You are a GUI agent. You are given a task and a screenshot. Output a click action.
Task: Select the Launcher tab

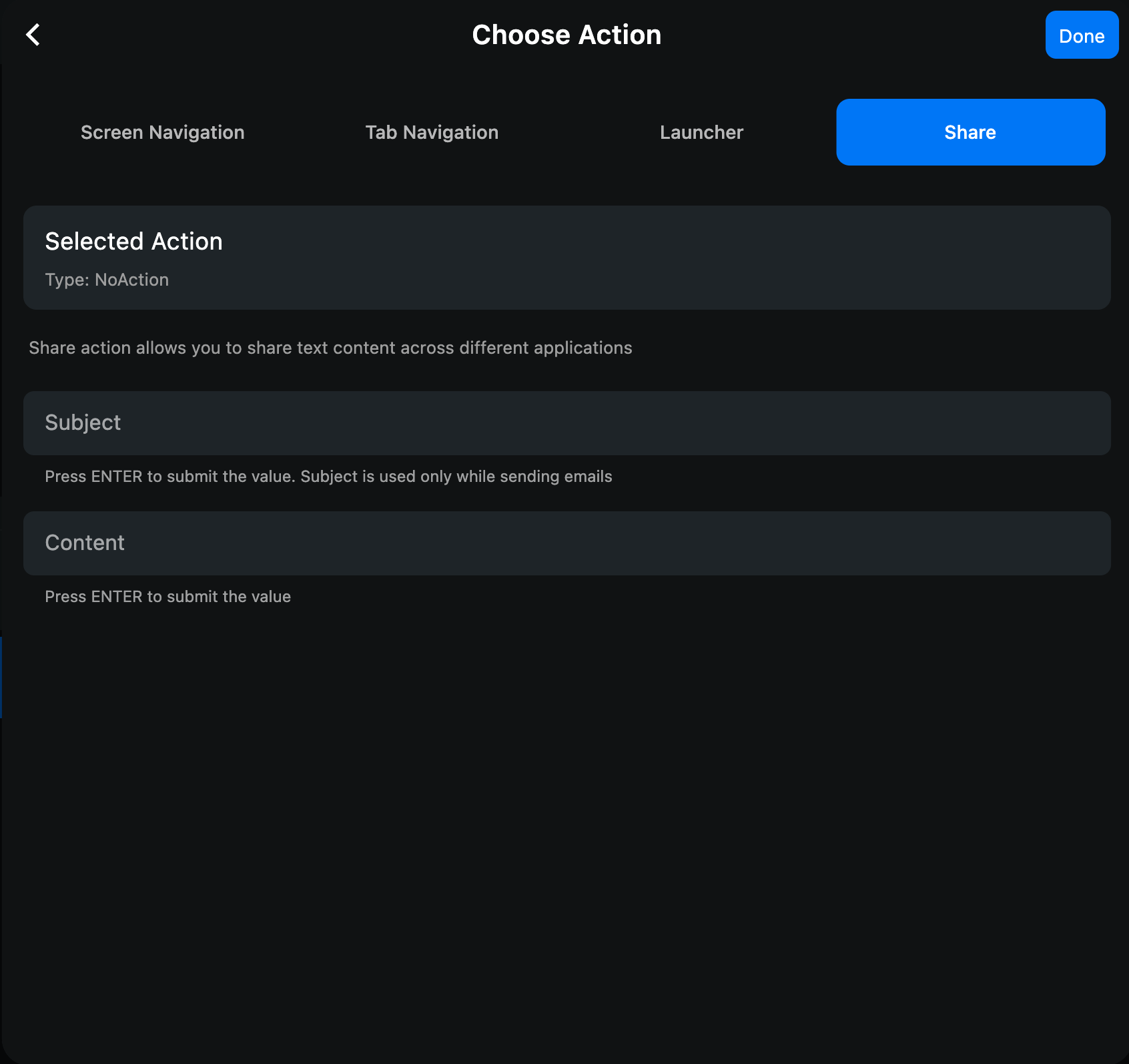pyautogui.click(x=701, y=132)
